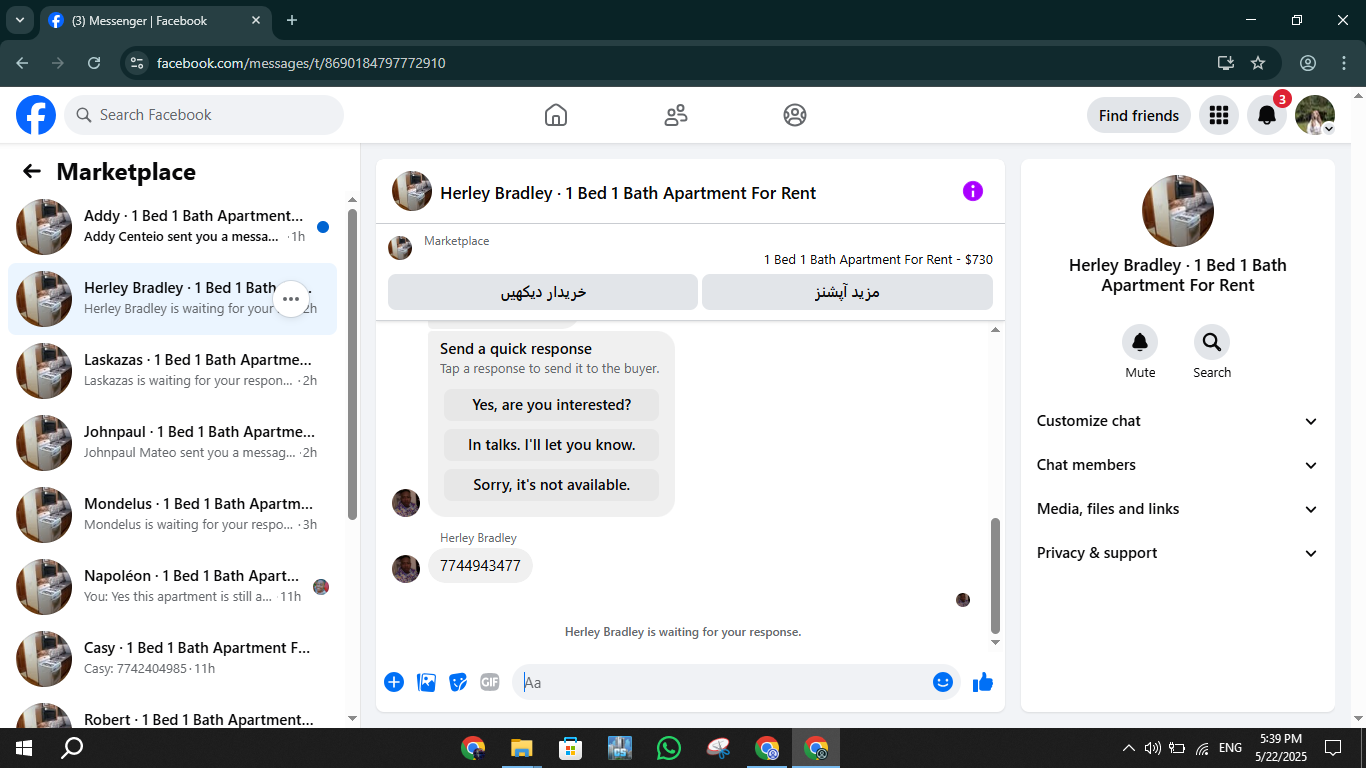Open a new browser tab

[x=292, y=20]
